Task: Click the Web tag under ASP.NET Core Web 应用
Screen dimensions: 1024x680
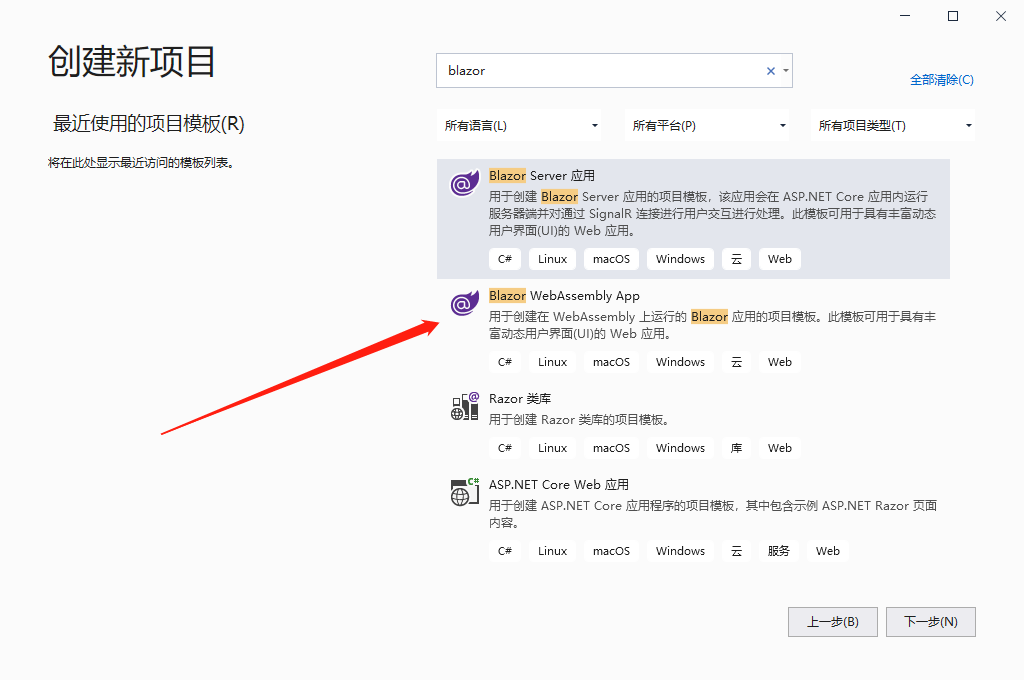Action: (827, 551)
